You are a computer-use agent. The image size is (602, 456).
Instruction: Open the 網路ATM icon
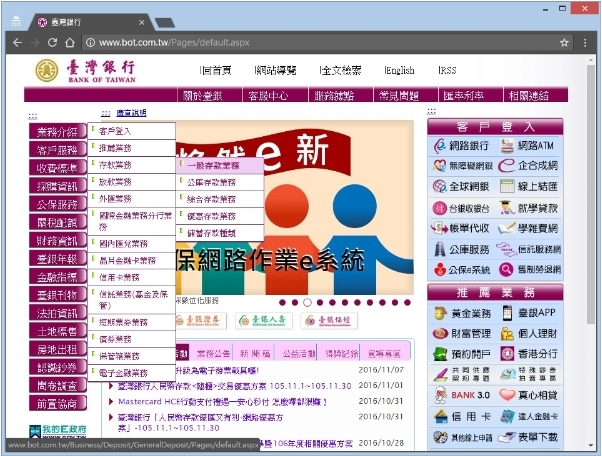[x=507, y=146]
